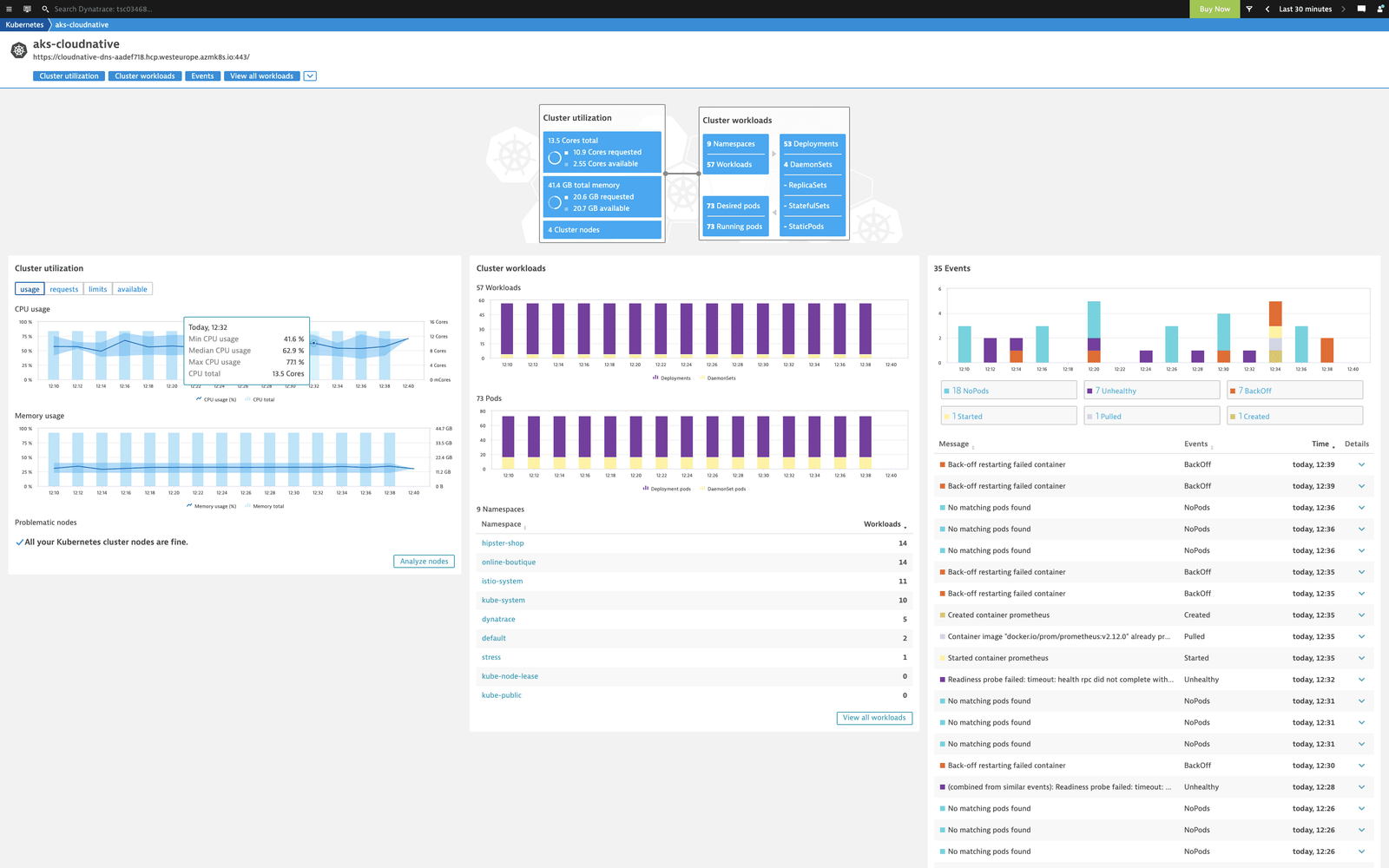This screenshot has height=868, width=1389.
Task: Click 9 Namespaces tile in infographic
Action: (735, 144)
